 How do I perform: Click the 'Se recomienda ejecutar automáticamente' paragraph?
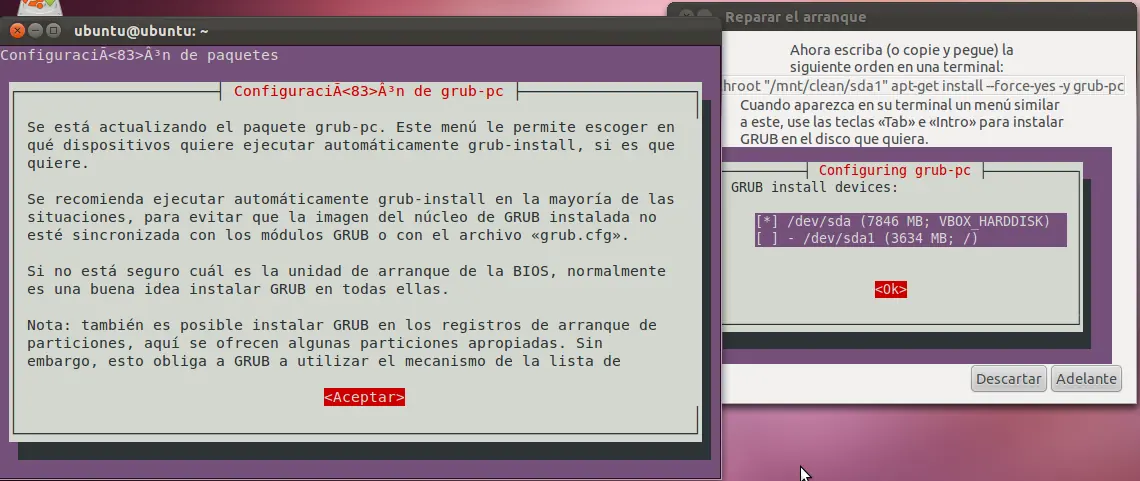350,217
